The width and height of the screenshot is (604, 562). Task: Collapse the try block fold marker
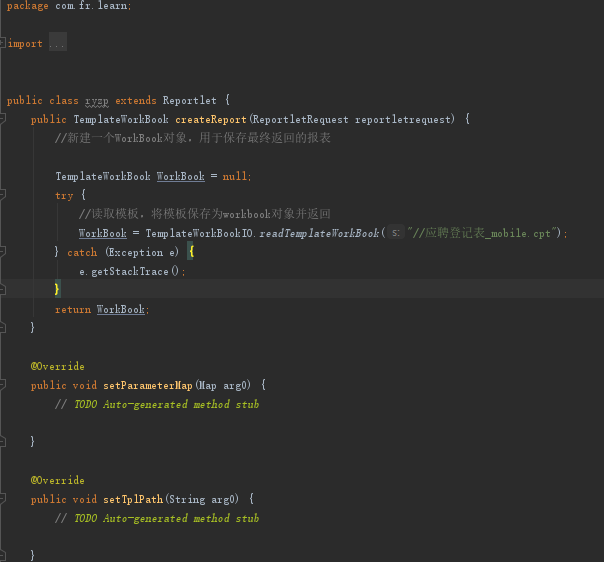point(2,194)
